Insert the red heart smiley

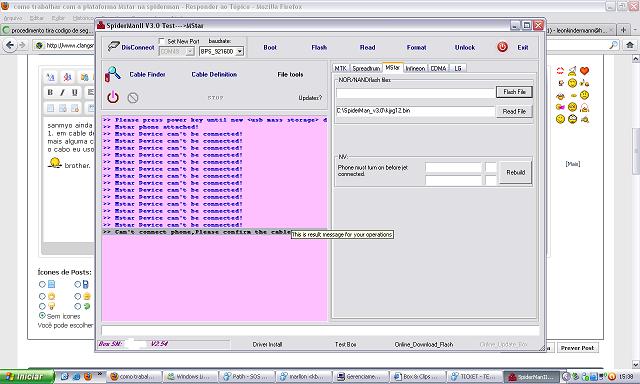coord(584,71)
